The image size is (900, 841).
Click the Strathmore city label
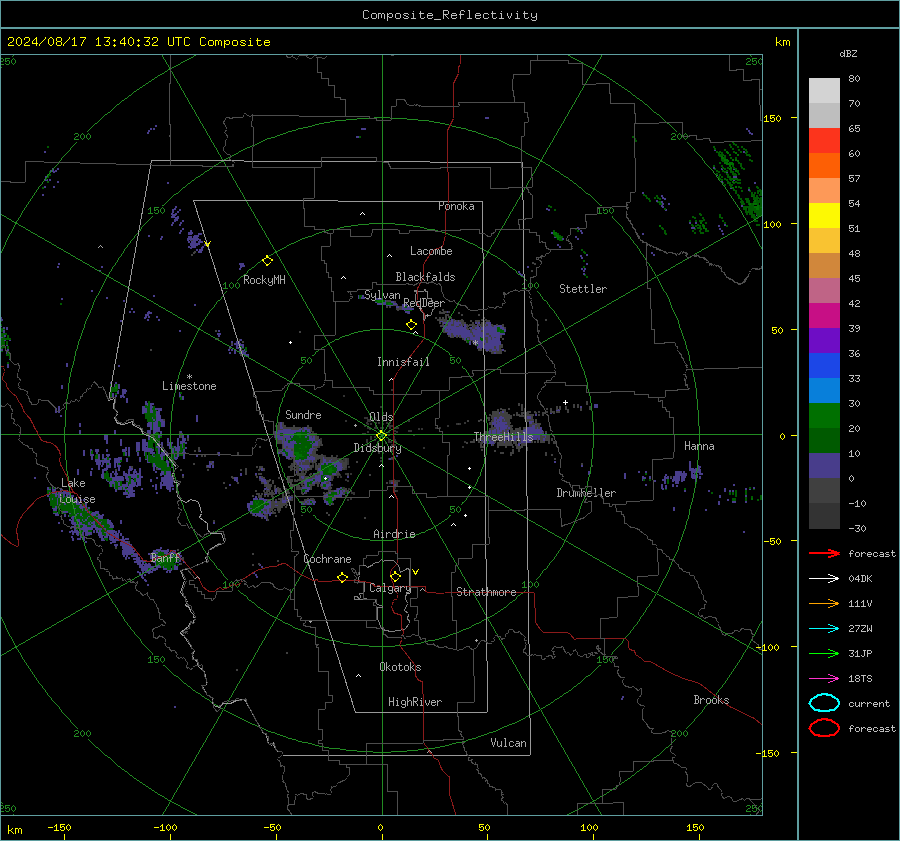pyautogui.click(x=486, y=592)
